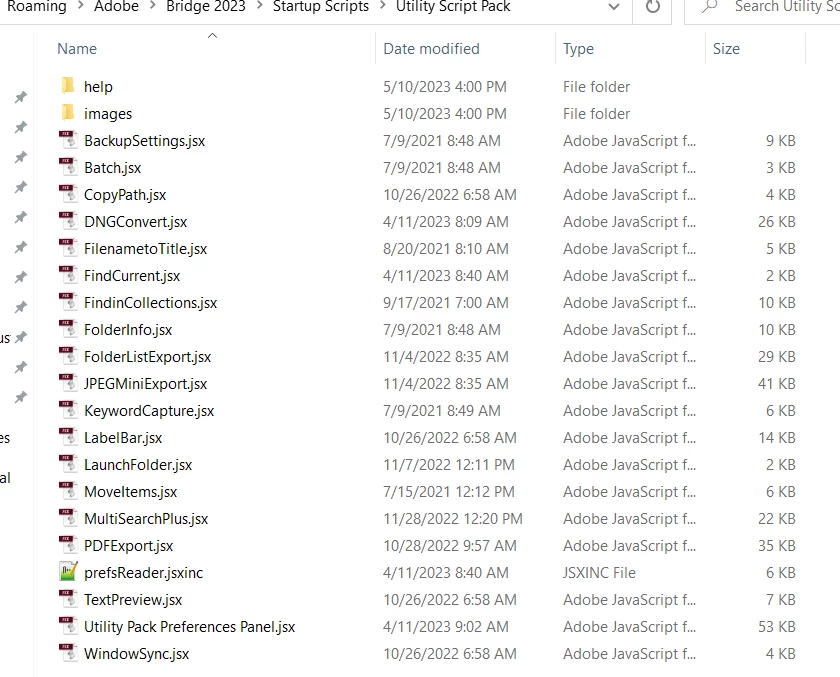Click the JPEGMiniExport.jsx file name
Viewport: 840px width, 677px height.
[145, 383]
